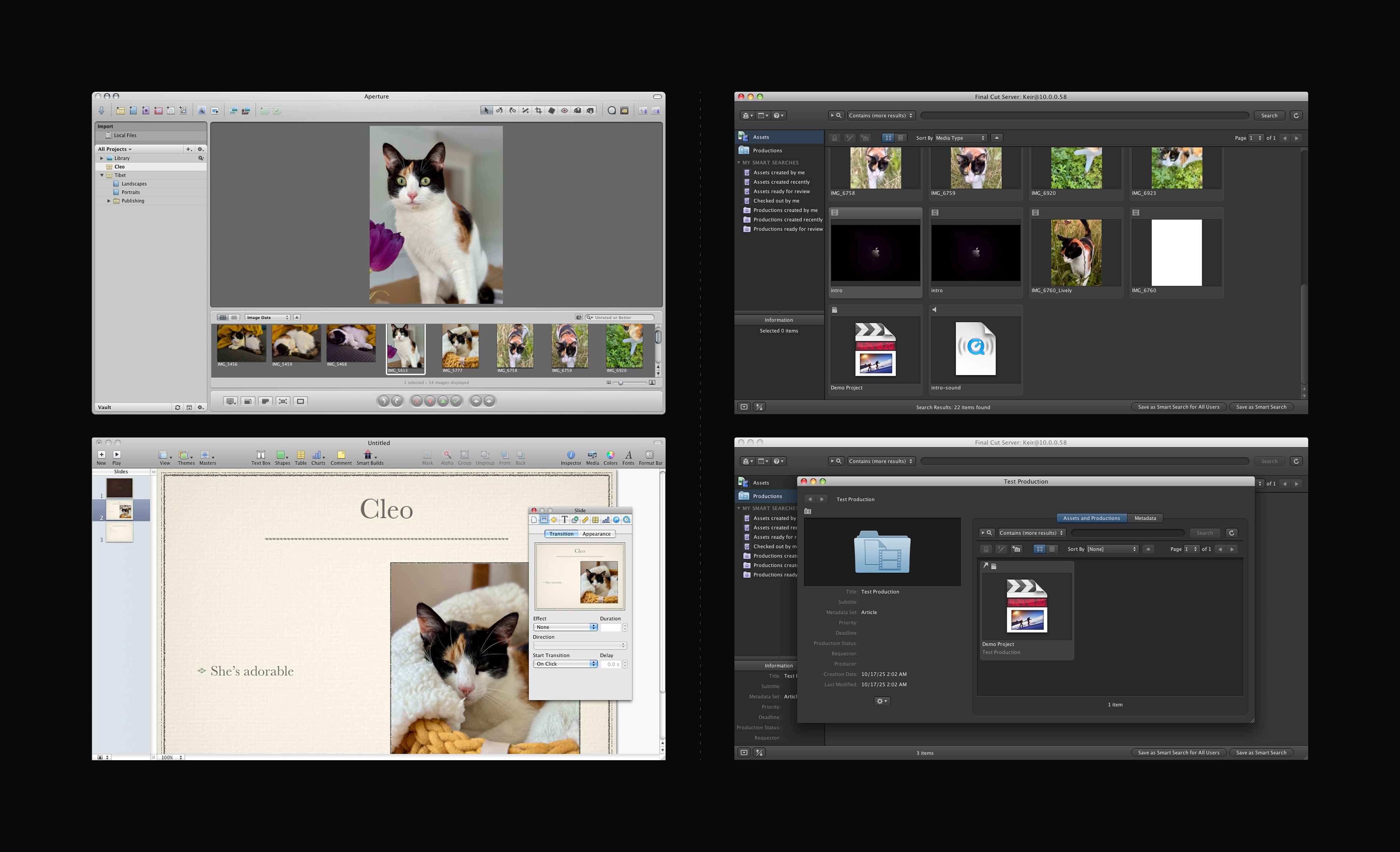Click the Red Eye tool in Aperture
Image resolution: width=1400 pixels, height=852 pixels.
[565, 111]
